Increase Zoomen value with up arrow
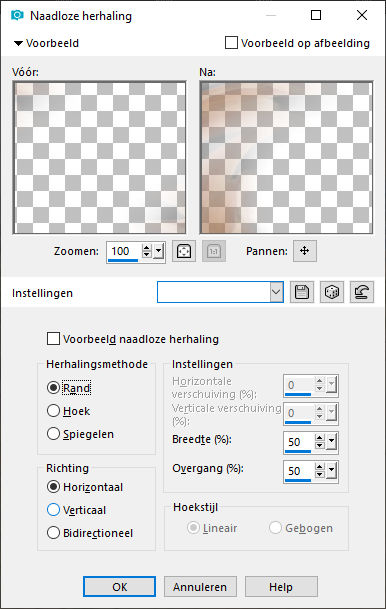This screenshot has height=609, width=386. 146,247
